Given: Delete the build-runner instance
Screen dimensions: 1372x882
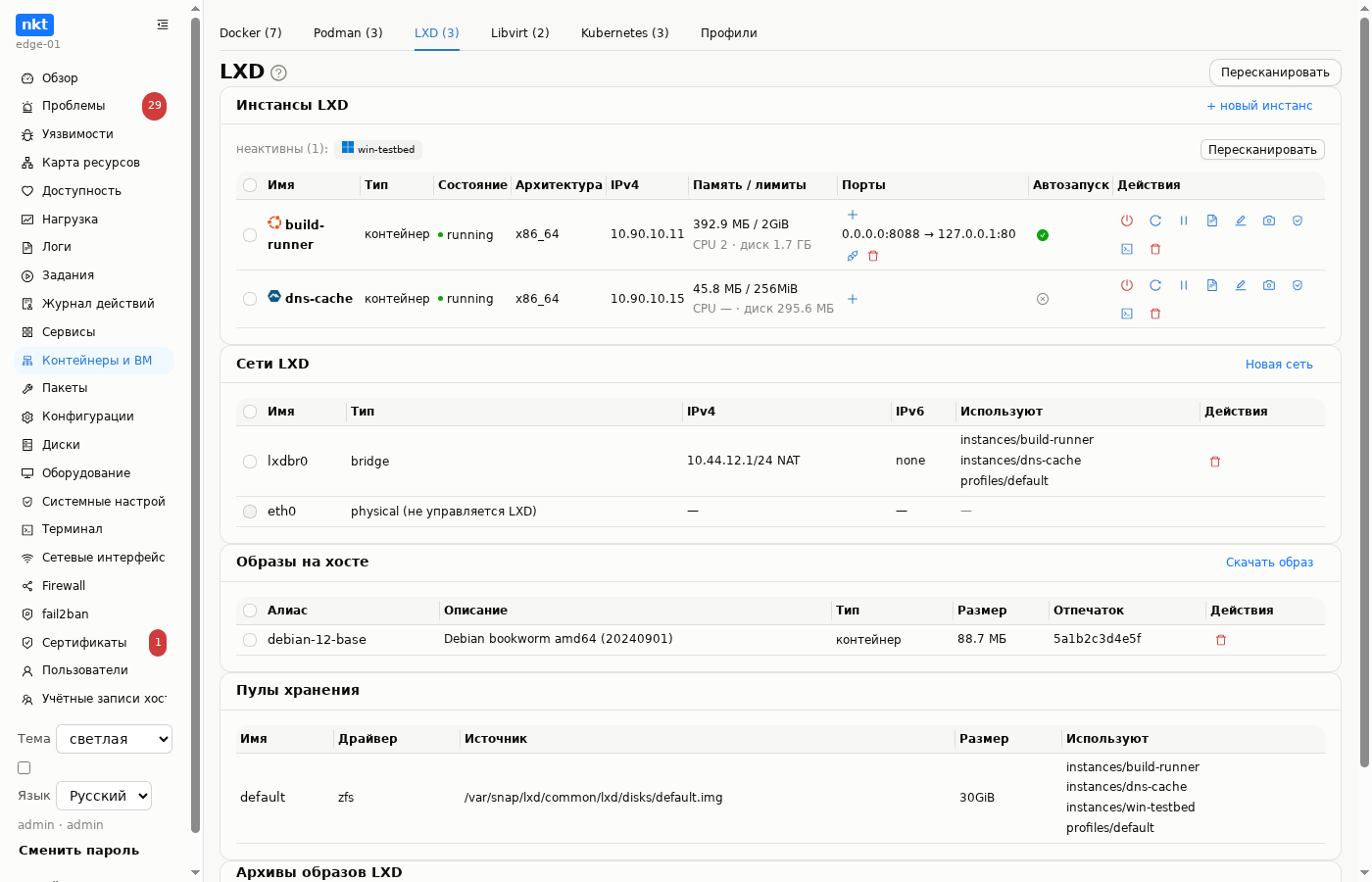Looking at the screenshot, I should [x=1155, y=249].
